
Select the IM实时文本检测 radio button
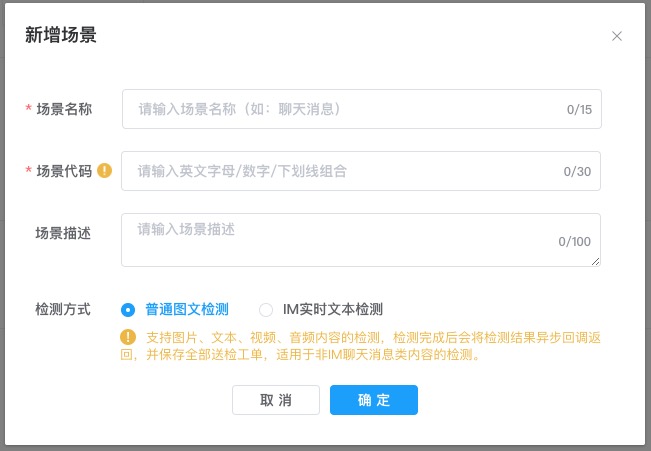pos(266,310)
